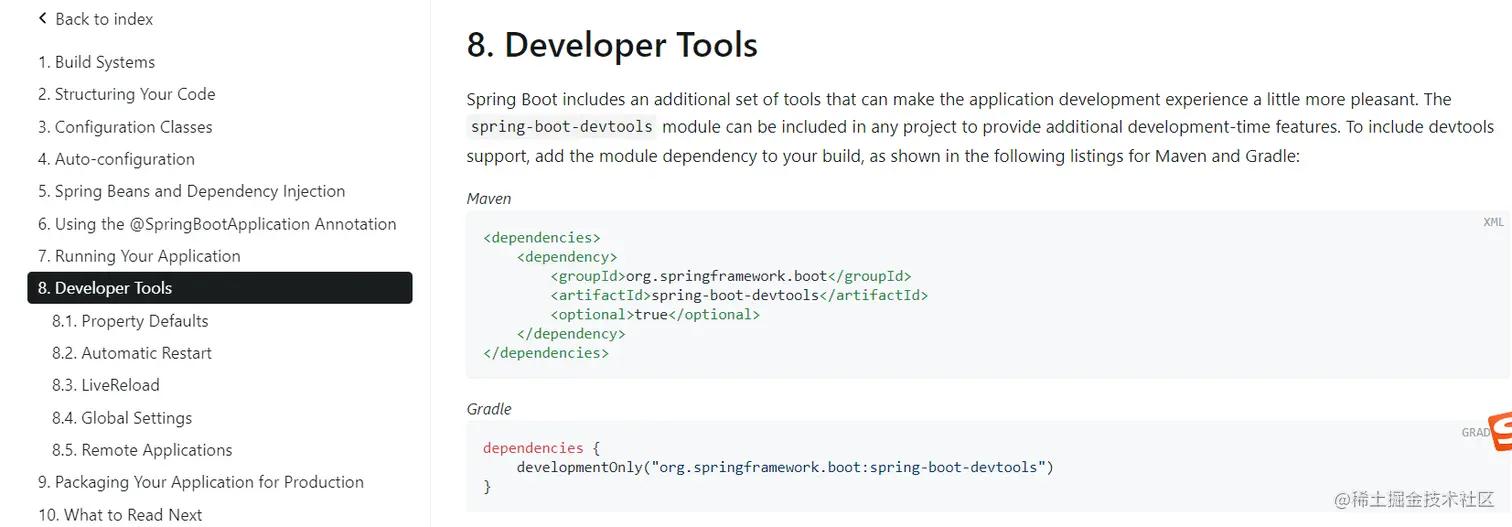Screen dimensions: 1512x527
Task: Open 9. Packaging Your Application for Production
Action: (x=200, y=482)
